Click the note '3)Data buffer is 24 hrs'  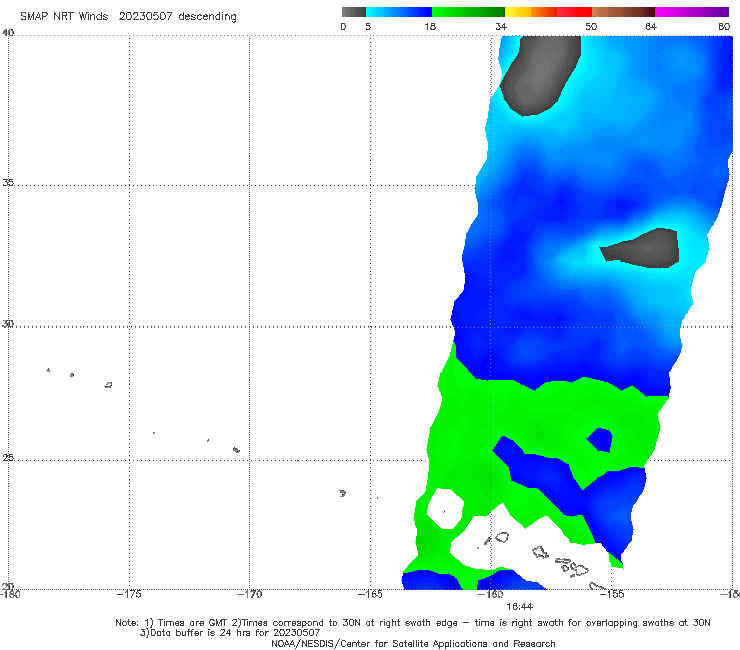[230, 633]
